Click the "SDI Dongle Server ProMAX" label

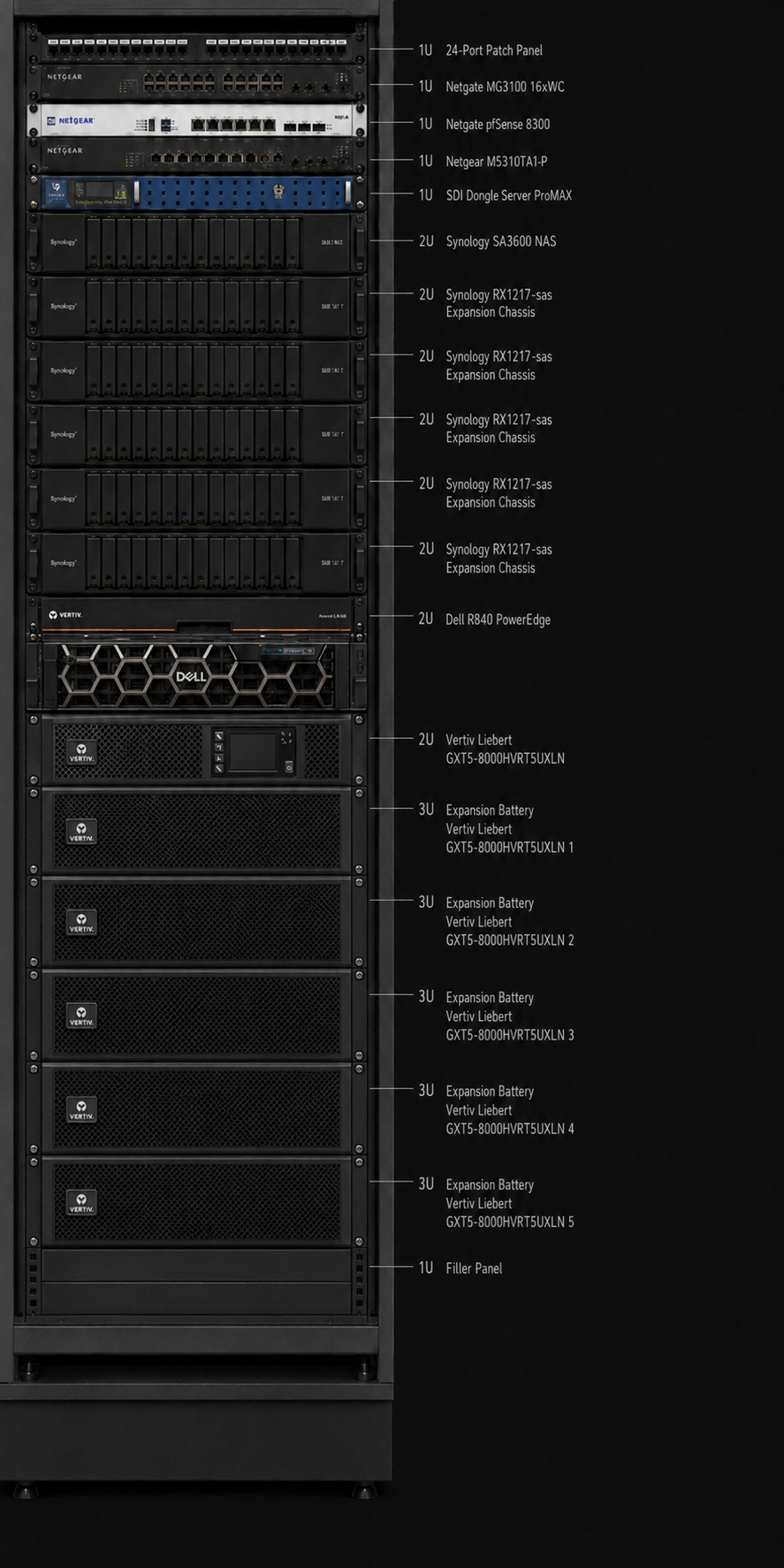tap(509, 195)
